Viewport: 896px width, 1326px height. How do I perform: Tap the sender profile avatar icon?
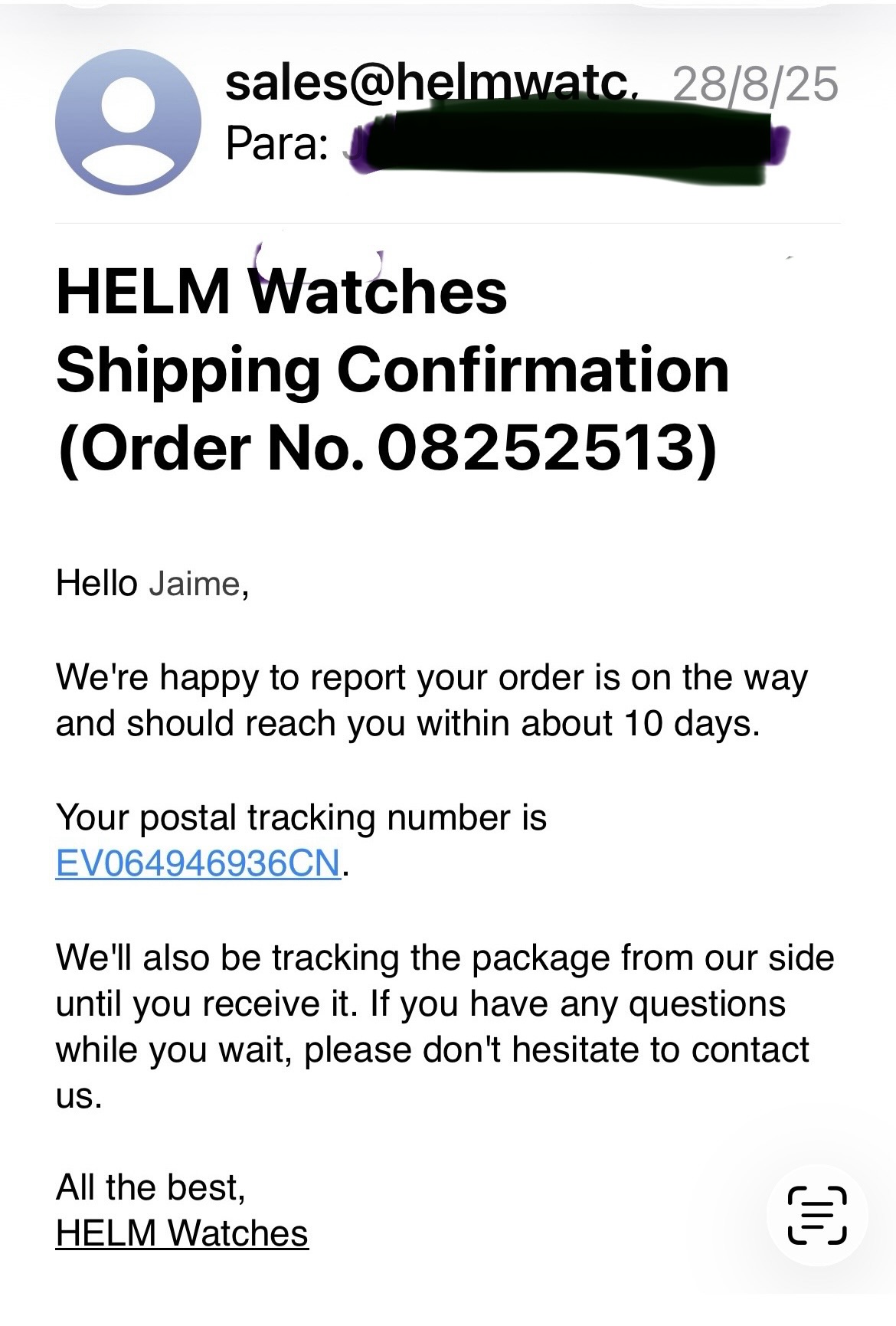click(128, 122)
